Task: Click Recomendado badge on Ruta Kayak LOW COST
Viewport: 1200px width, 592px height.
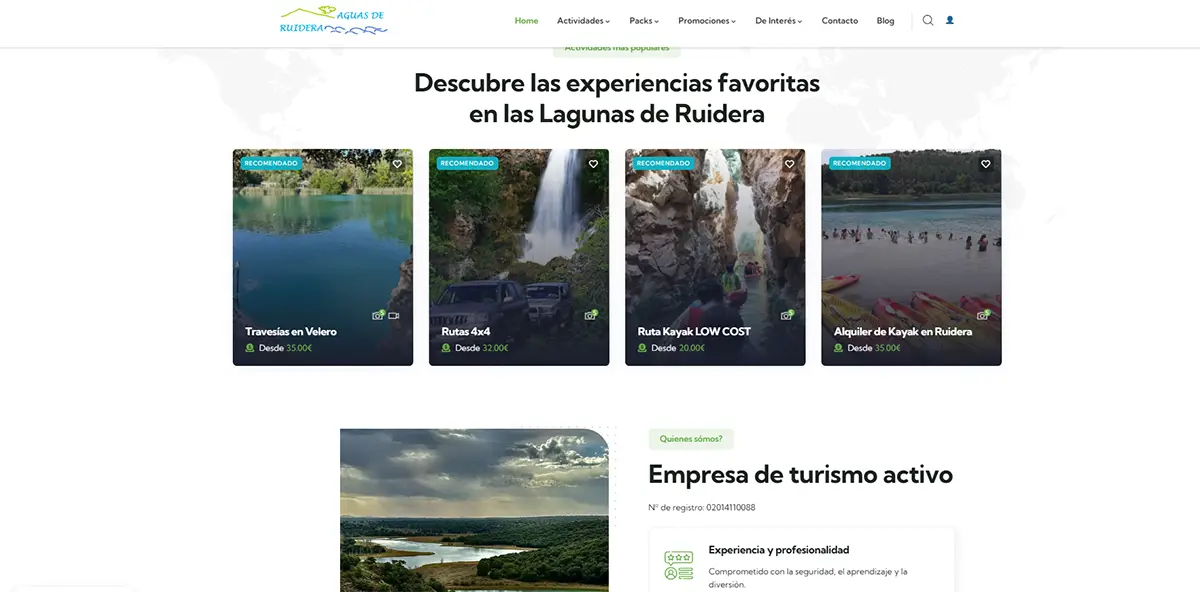Action: [x=663, y=163]
